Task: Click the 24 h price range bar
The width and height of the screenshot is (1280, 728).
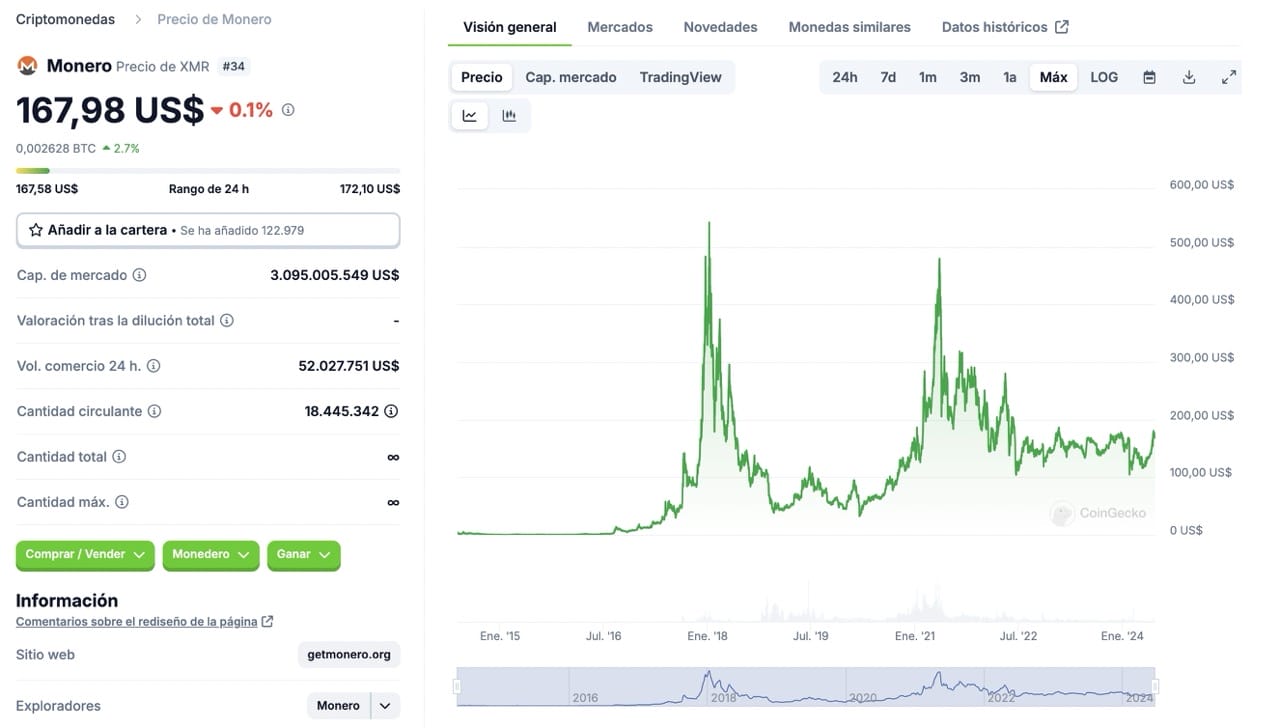Action: coord(208,171)
